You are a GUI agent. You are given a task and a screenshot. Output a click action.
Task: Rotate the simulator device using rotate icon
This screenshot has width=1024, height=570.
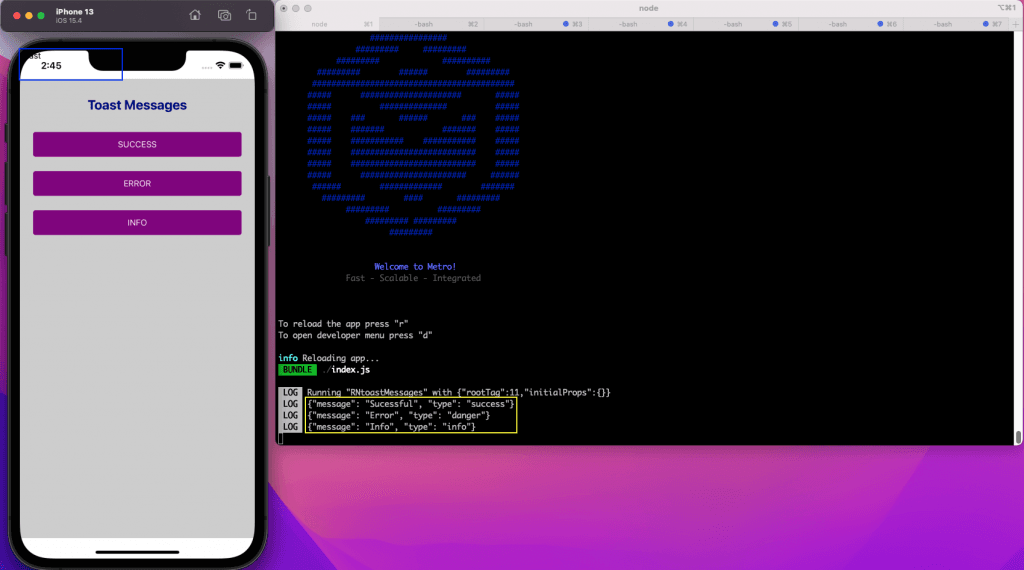pyautogui.click(x=252, y=15)
